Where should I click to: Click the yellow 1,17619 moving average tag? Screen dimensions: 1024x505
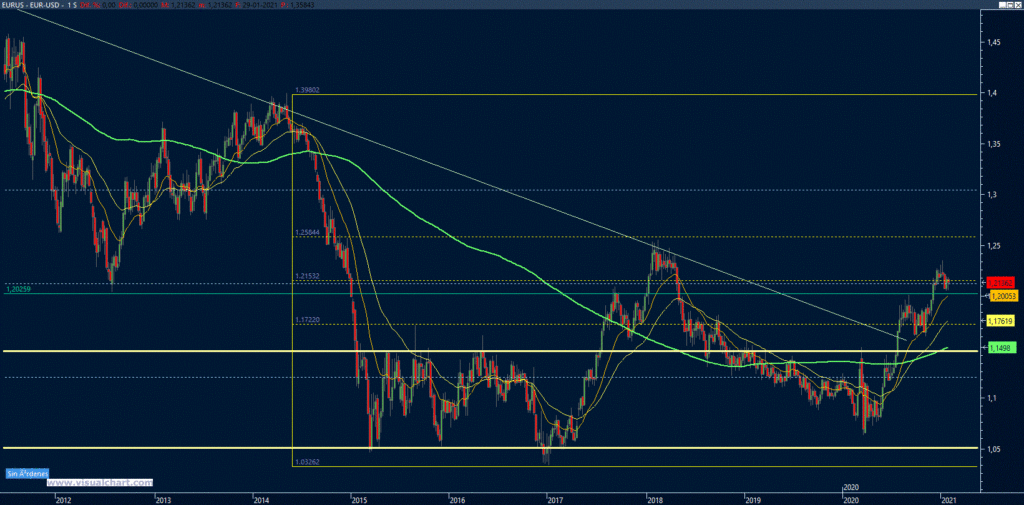pyautogui.click(x=1000, y=321)
